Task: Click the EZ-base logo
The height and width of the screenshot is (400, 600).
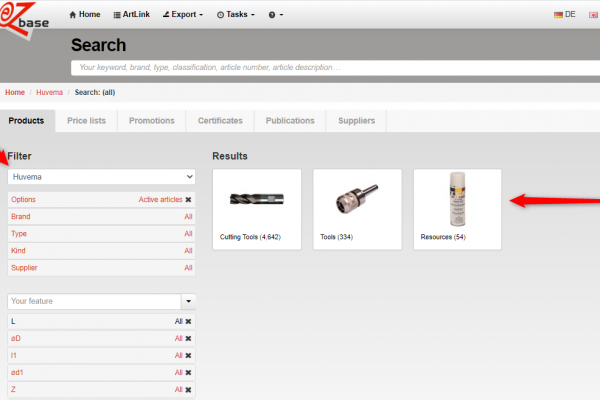Action: click(25, 18)
